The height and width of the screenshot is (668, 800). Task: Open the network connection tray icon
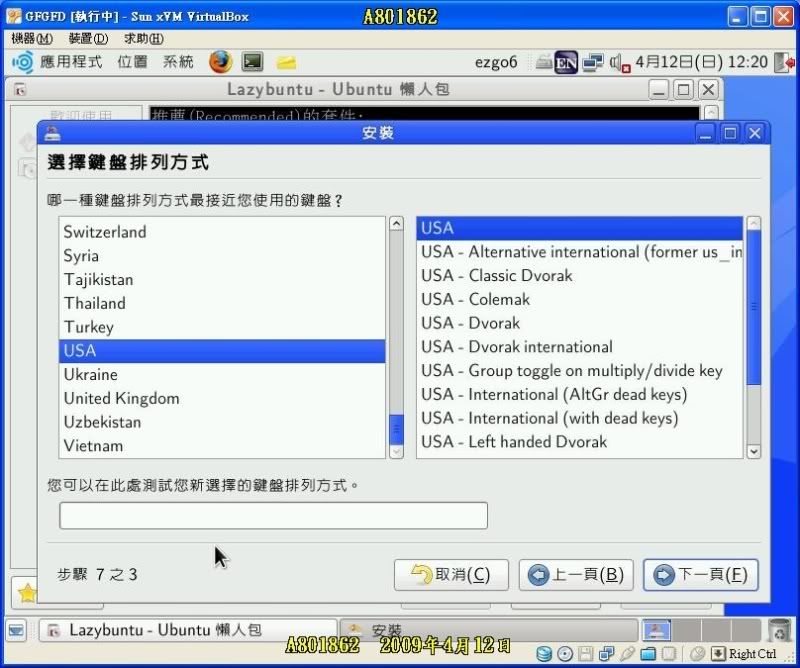coord(593,62)
